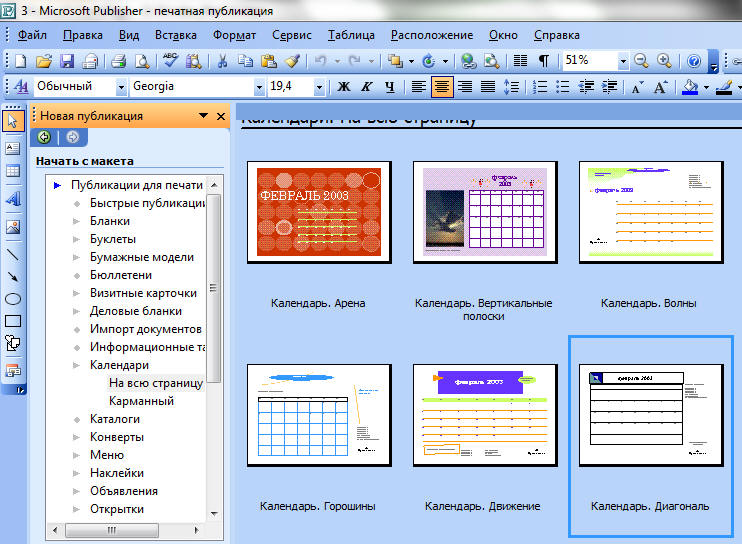
Task: Select the WordArt tool in left toolbar
Action: 13,199
